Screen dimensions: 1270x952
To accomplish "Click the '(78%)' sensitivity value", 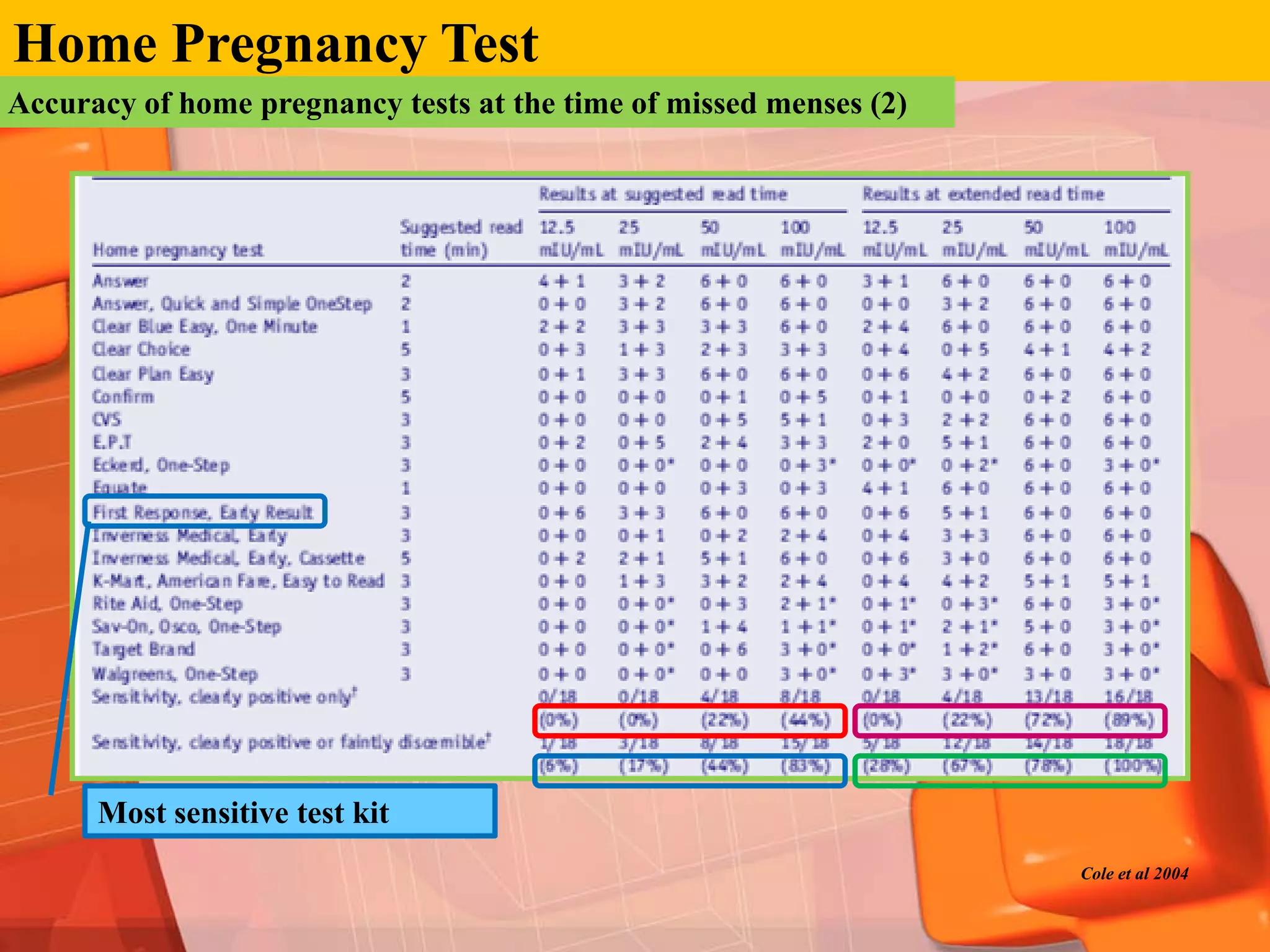I will pyautogui.click(x=1048, y=767).
